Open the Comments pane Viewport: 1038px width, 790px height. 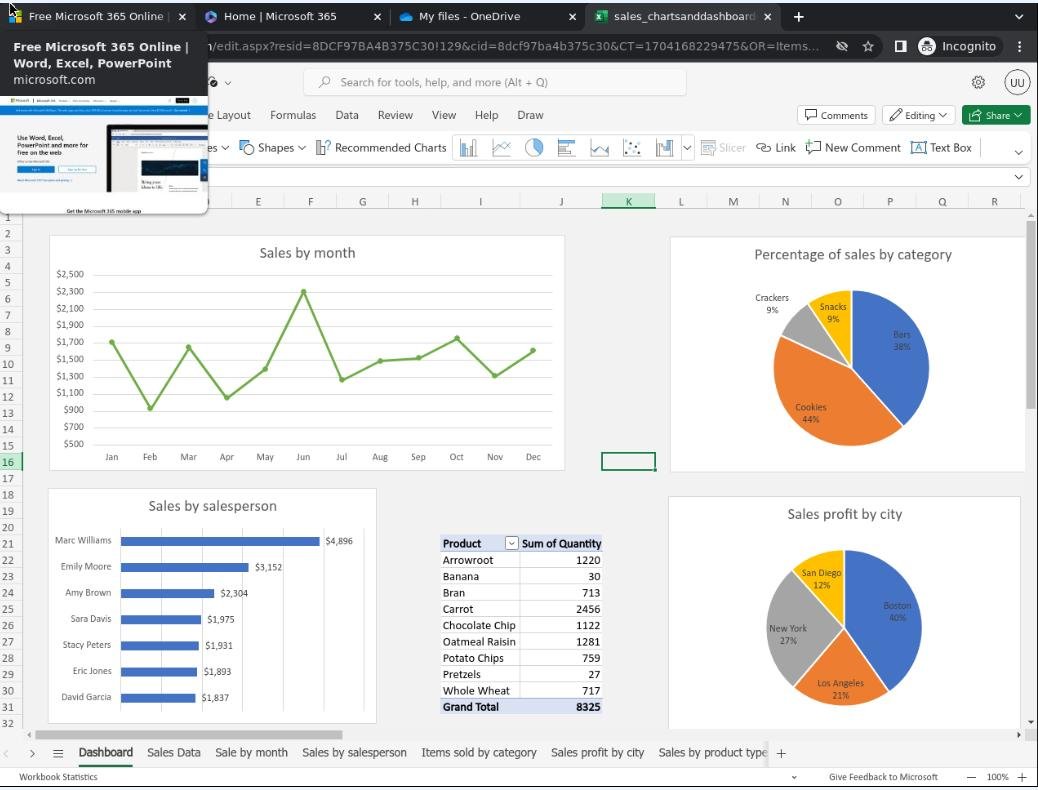pyautogui.click(x=836, y=115)
